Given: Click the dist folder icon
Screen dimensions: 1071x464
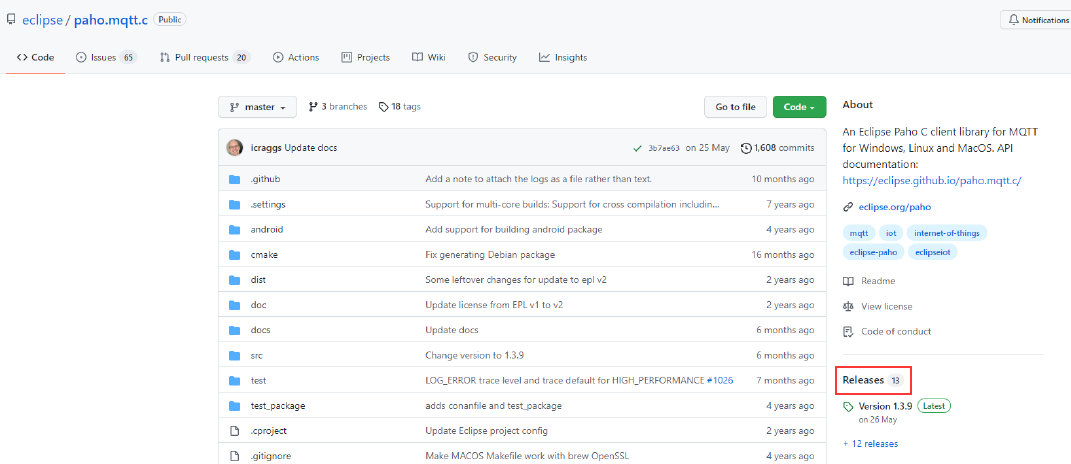Looking at the screenshot, I should pos(235,280).
